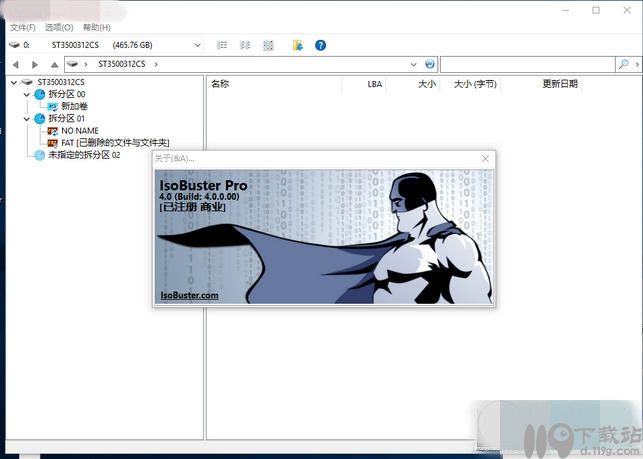Viewport: 643px width, 459px height.
Task: Click the deleted files FAT icon
Action: click(x=52, y=143)
